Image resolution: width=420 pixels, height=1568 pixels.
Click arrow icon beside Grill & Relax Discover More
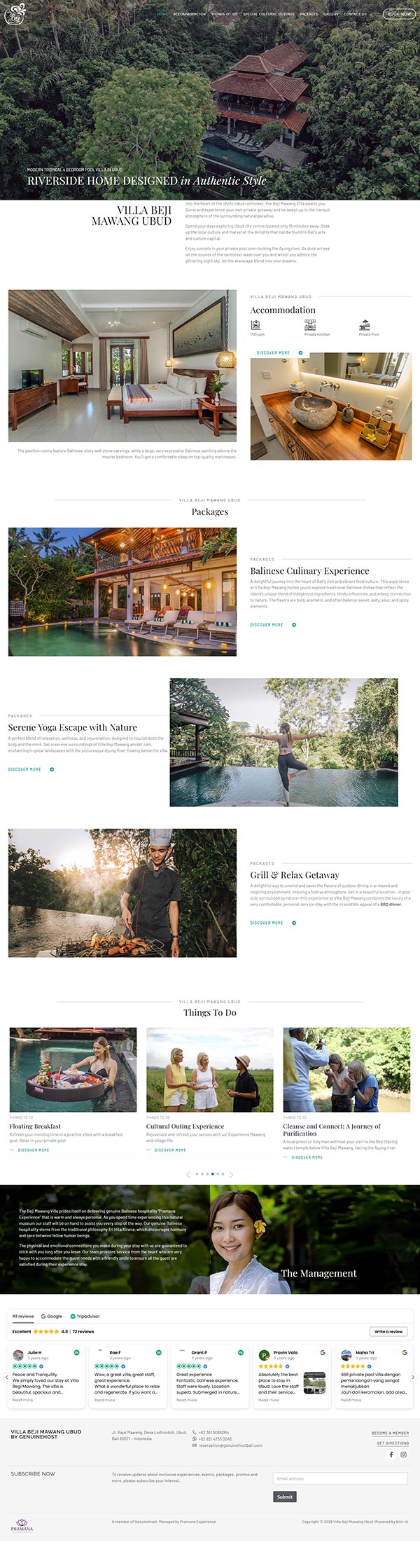coord(294,923)
